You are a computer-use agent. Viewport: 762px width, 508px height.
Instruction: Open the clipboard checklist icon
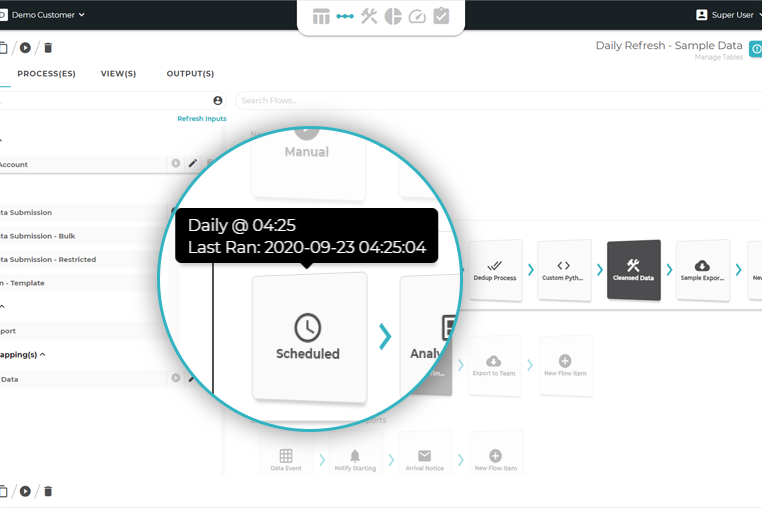pyautogui.click(x=441, y=16)
